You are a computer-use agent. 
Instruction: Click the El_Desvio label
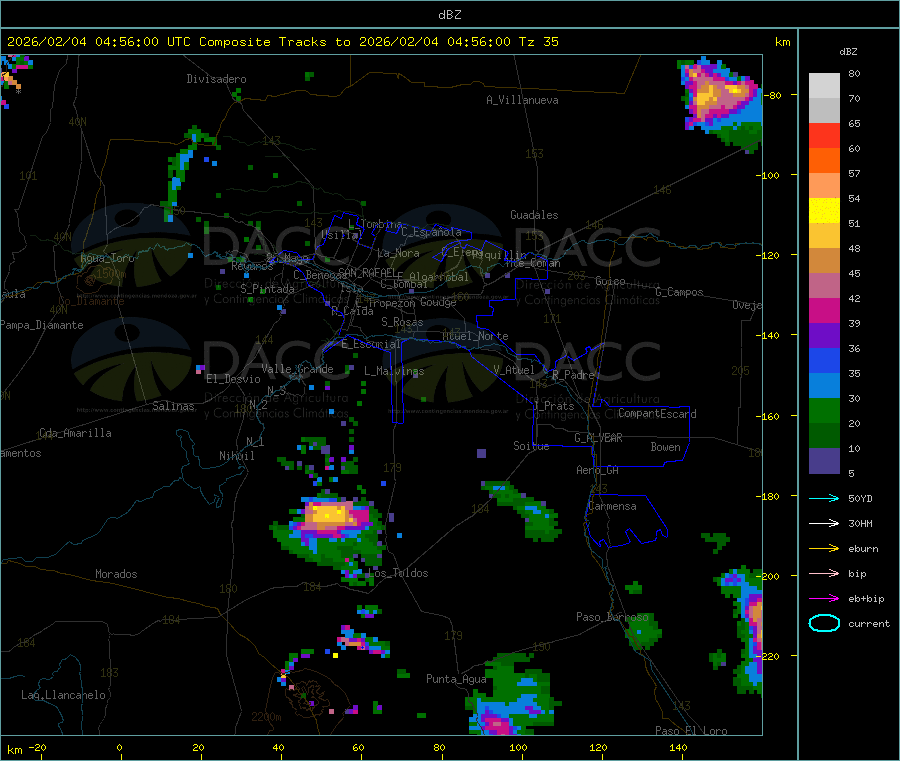click(x=233, y=379)
